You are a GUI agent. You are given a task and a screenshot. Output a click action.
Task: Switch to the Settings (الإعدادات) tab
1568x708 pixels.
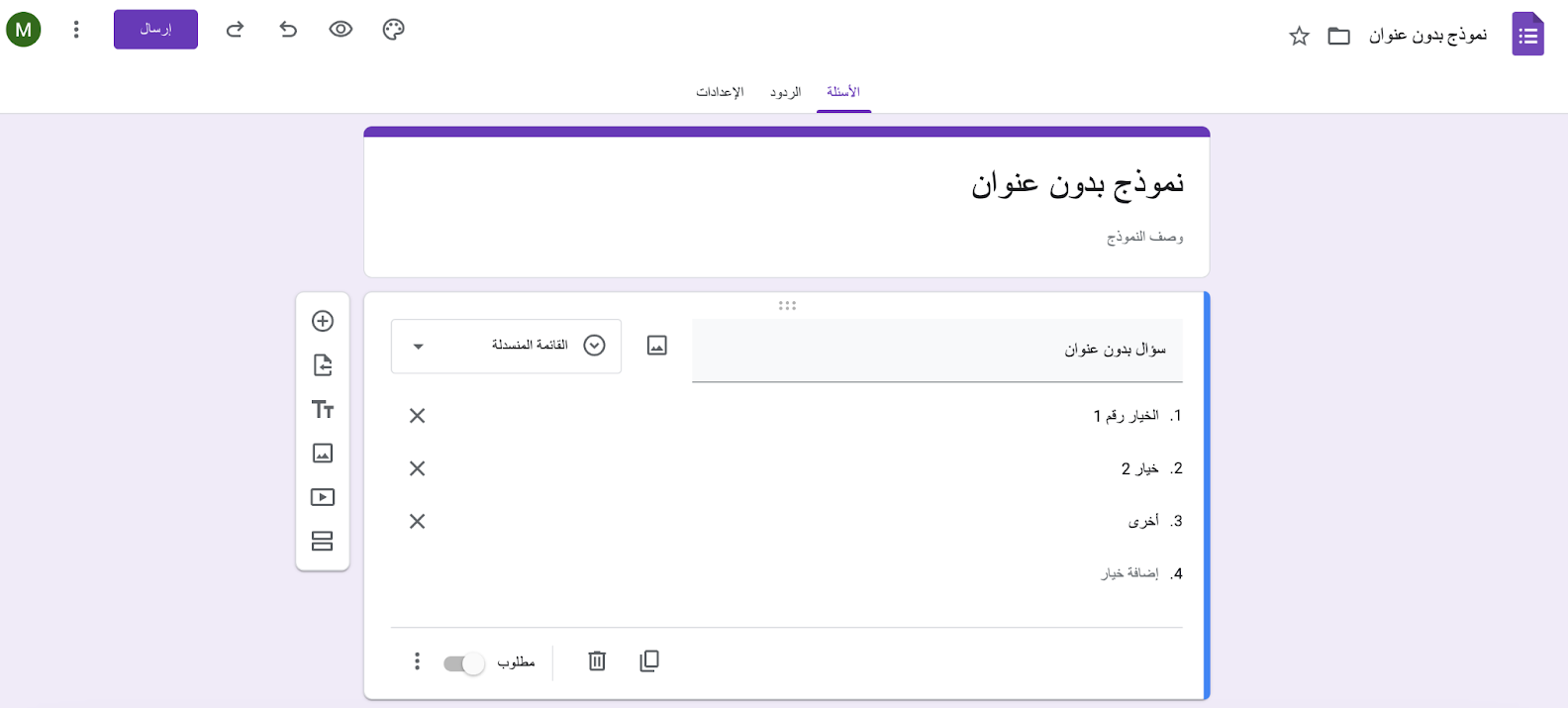click(x=720, y=92)
